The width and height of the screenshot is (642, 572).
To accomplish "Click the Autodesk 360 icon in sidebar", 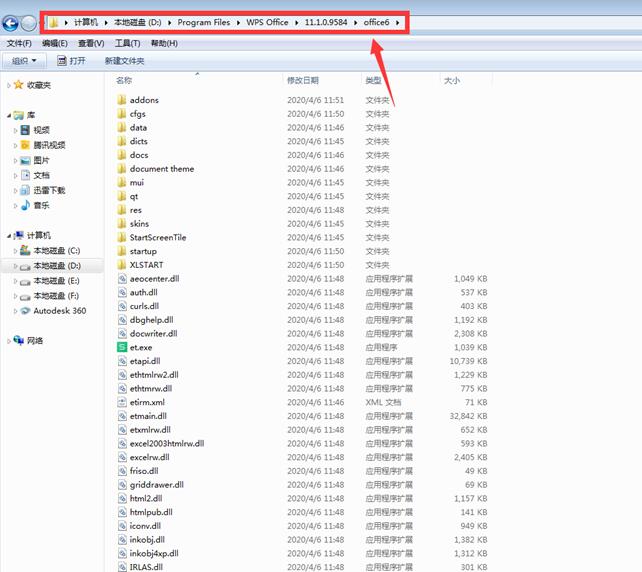I will (x=25, y=311).
